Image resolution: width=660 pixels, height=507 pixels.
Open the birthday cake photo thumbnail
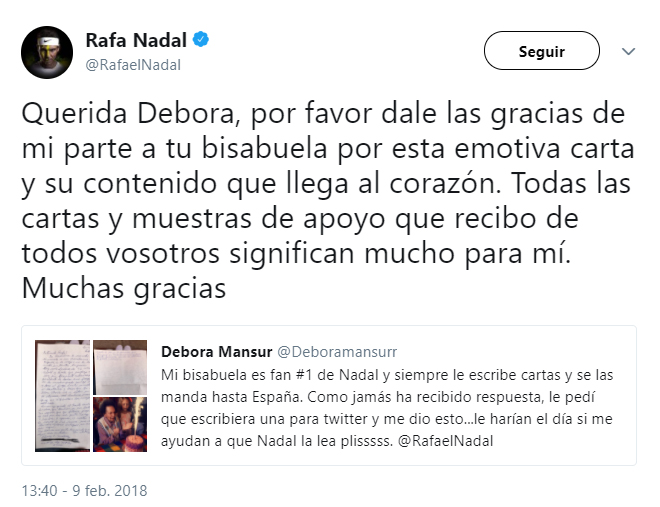pyautogui.click(x=120, y=424)
